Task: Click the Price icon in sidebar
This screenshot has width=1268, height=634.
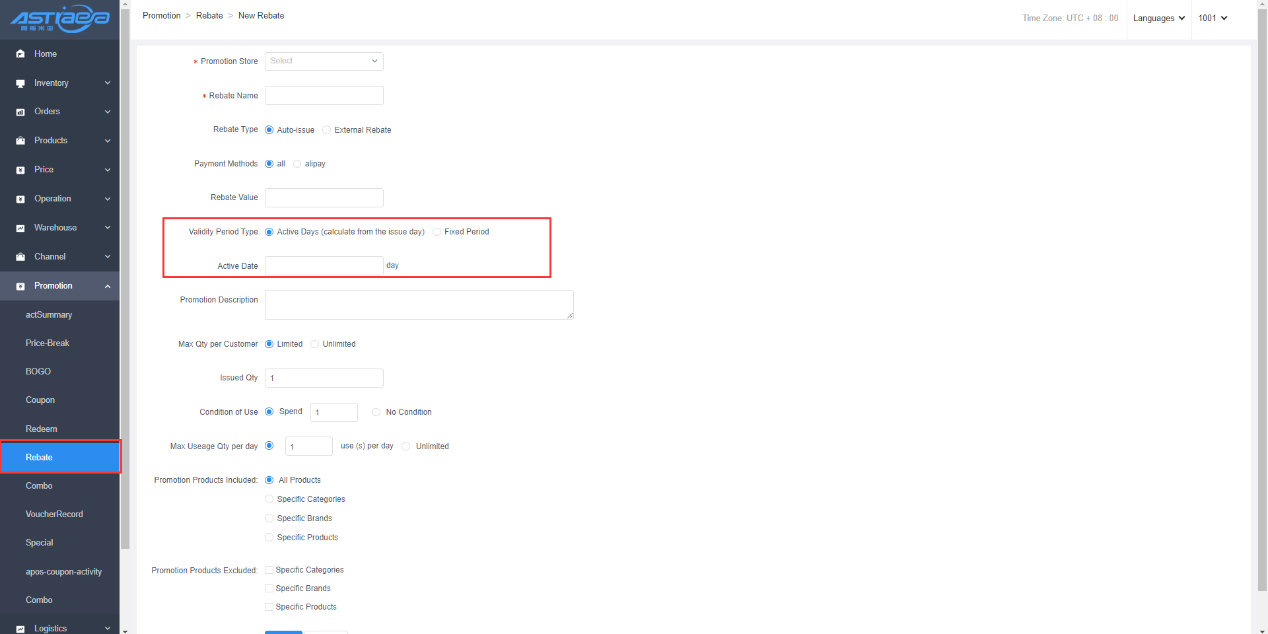Action: click(20, 170)
